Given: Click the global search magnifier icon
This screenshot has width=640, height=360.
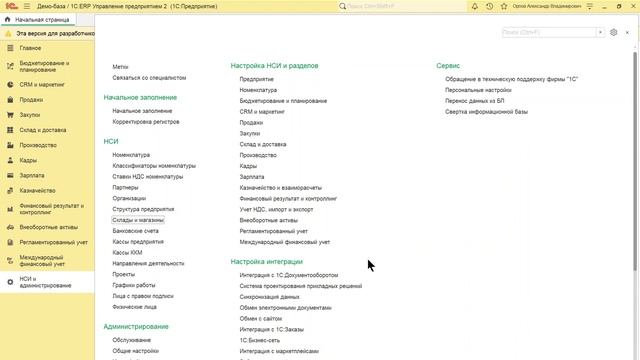Looking at the screenshot, I should (x=342, y=6).
